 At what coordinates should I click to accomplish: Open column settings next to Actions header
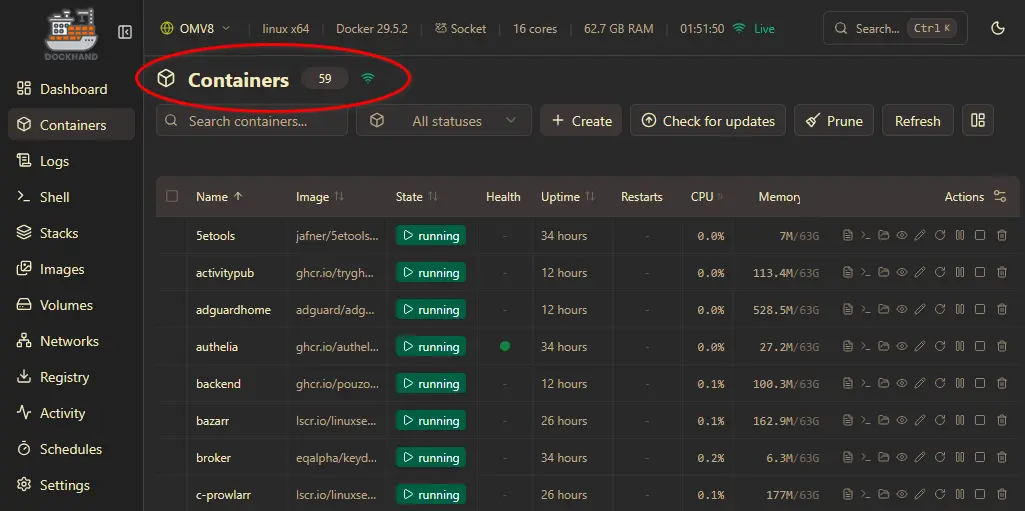point(1000,196)
